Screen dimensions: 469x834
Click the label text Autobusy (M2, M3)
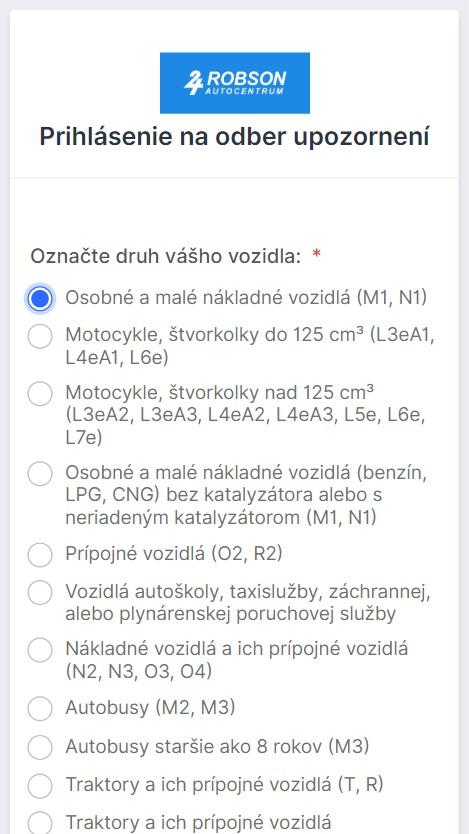pos(150,708)
